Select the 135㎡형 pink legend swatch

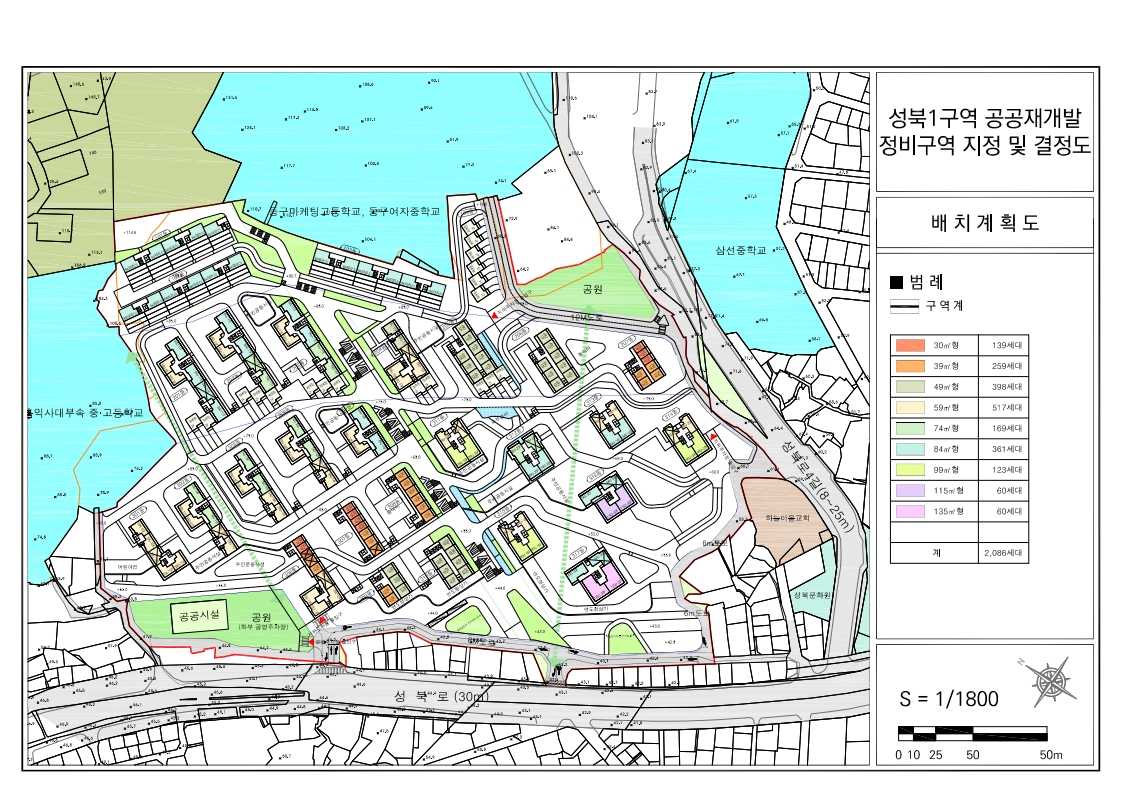pyautogui.click(x=909, y=512)
